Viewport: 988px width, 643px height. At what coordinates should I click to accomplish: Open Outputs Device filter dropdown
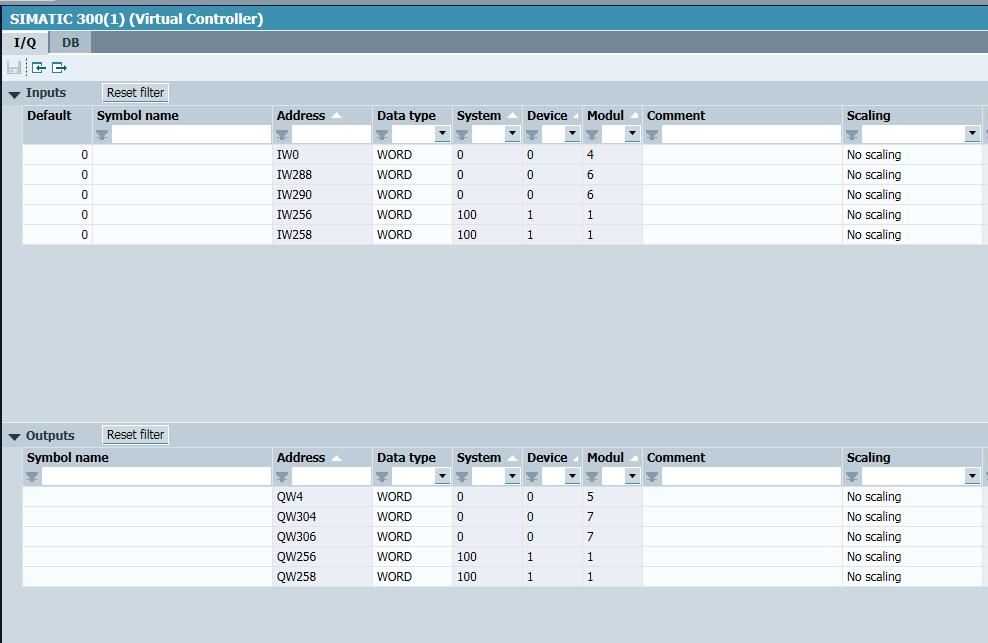[x=572, y=476]
